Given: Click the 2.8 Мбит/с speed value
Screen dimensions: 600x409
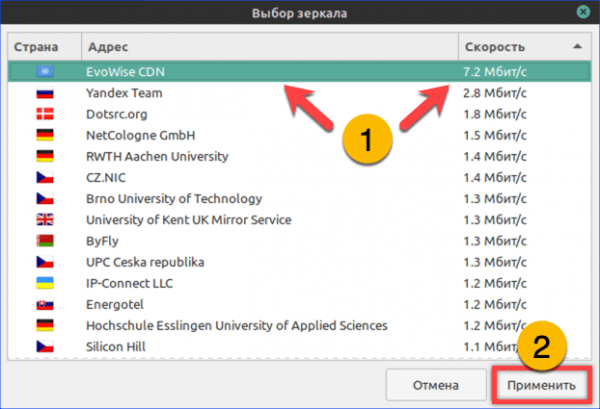Looking at the screenshot, I should point(495,93).
